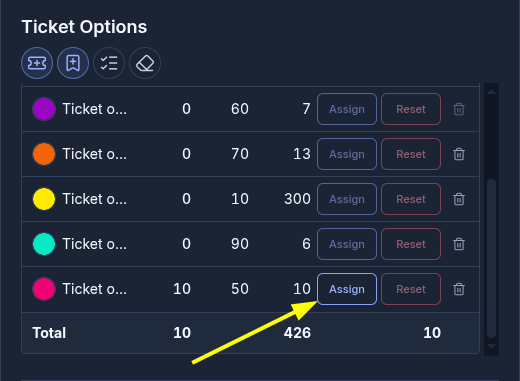Click the scrollbar down arrow
This screenshot has height=381, width=520.
pyautogui.click(x=492, y=347)
